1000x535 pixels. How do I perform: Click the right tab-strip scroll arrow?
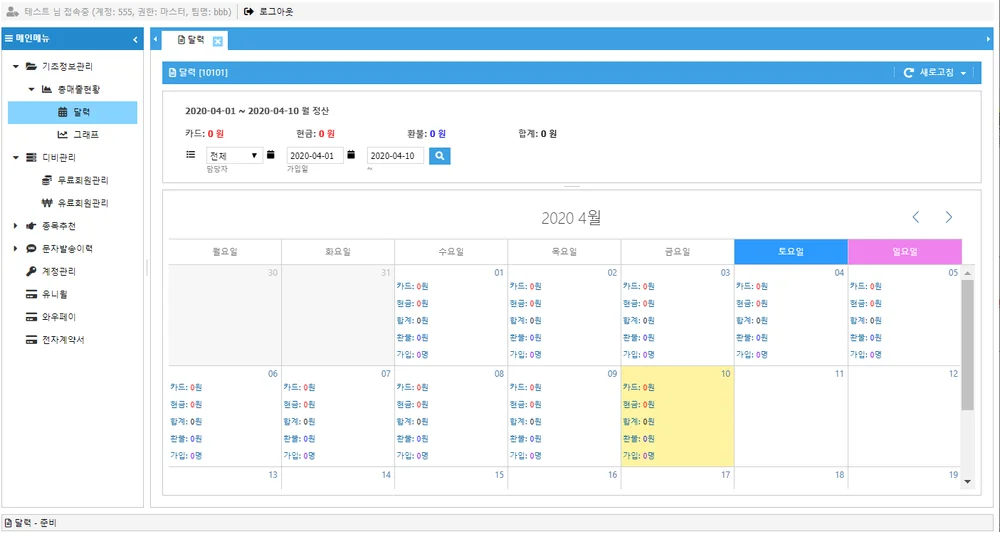(x=989, y=40)
